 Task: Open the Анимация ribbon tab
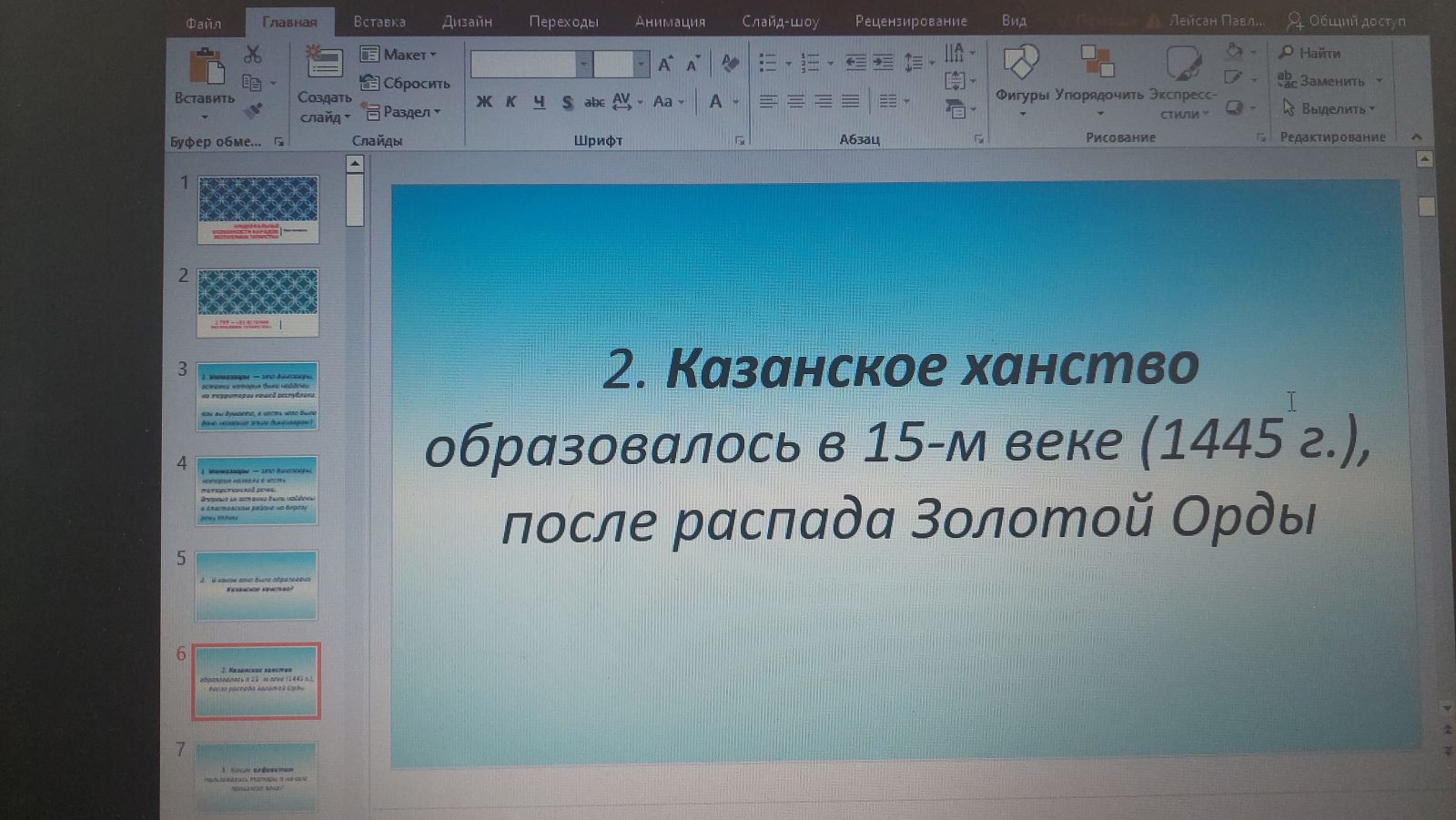point(670,21)
